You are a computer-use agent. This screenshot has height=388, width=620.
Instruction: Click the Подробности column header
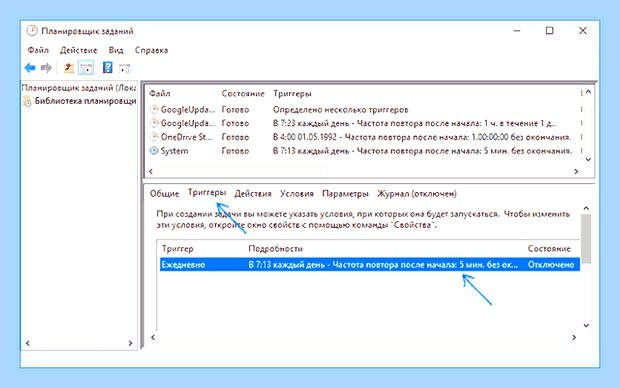tap(275, 249)
